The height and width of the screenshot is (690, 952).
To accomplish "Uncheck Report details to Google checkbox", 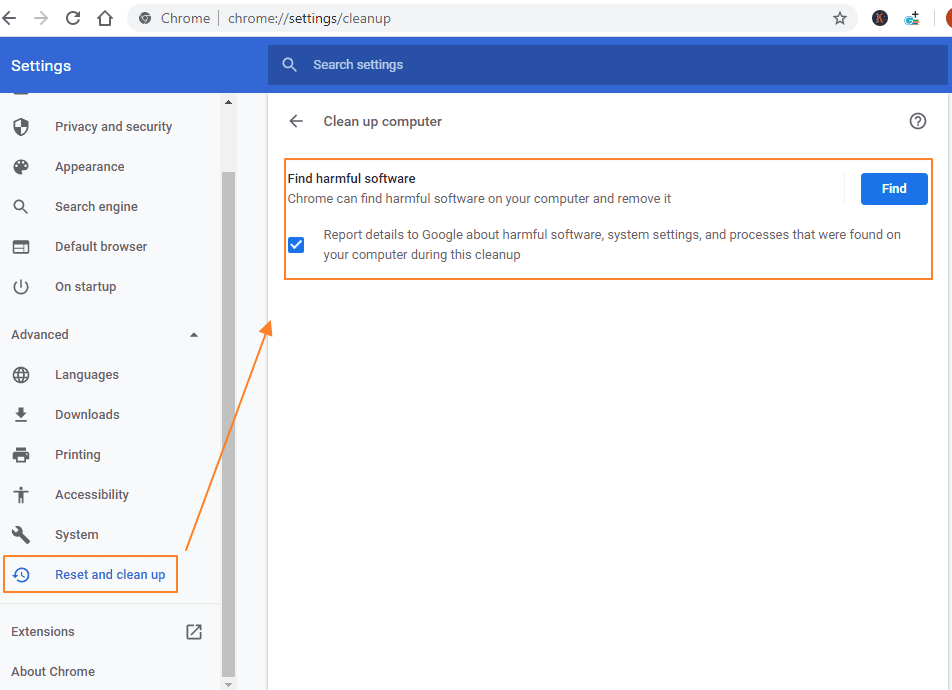I will click(296, 245).
